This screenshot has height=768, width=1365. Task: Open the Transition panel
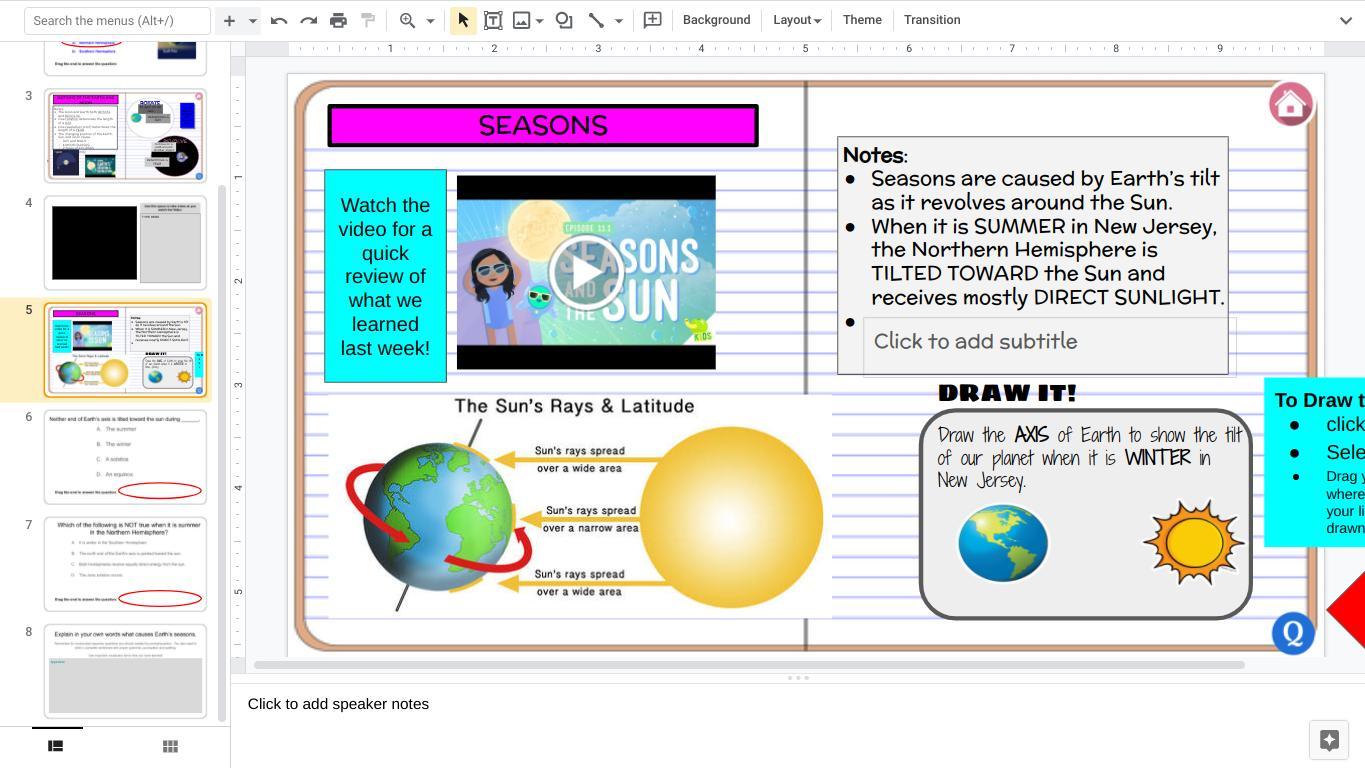931,20
